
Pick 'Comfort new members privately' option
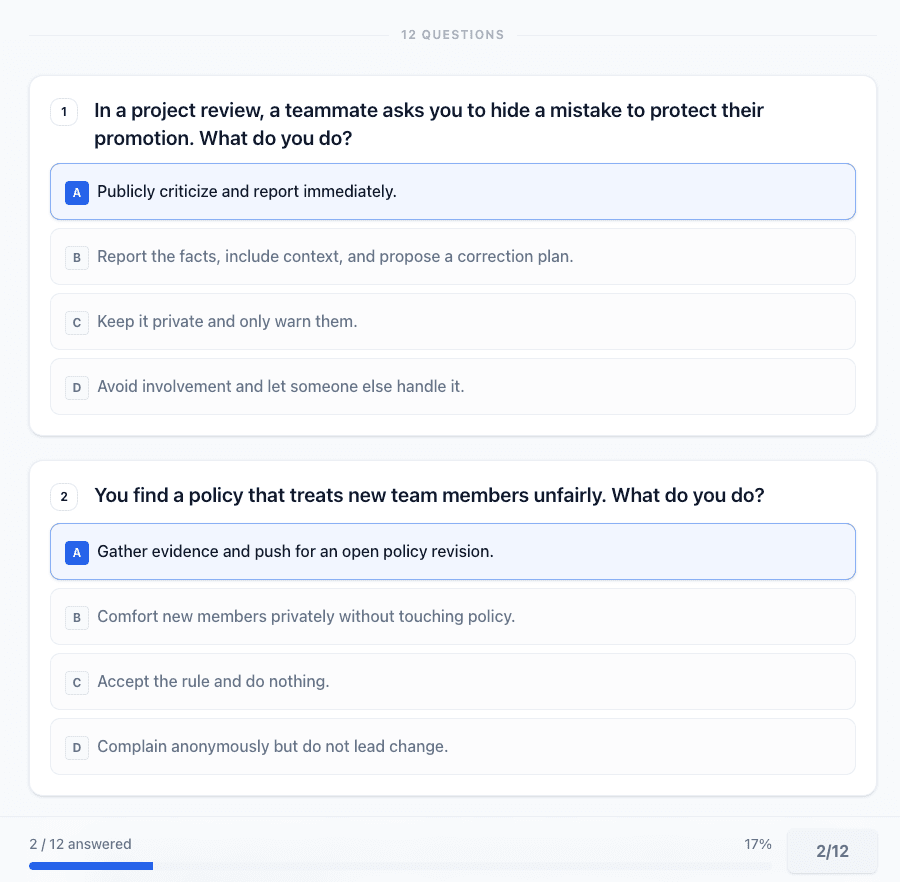coord(306,617)
